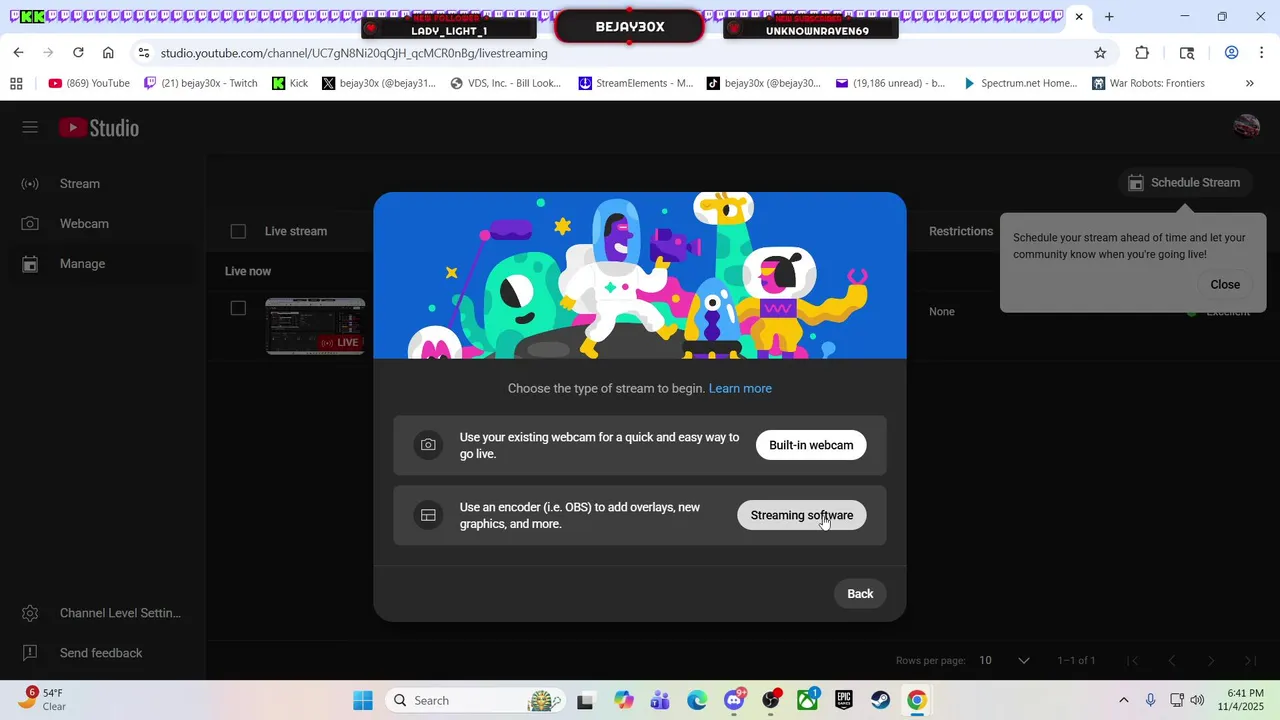Screen dimensions: 1280x720
Task: Click the YouTube Studio logo
Action: click(98, 127)
